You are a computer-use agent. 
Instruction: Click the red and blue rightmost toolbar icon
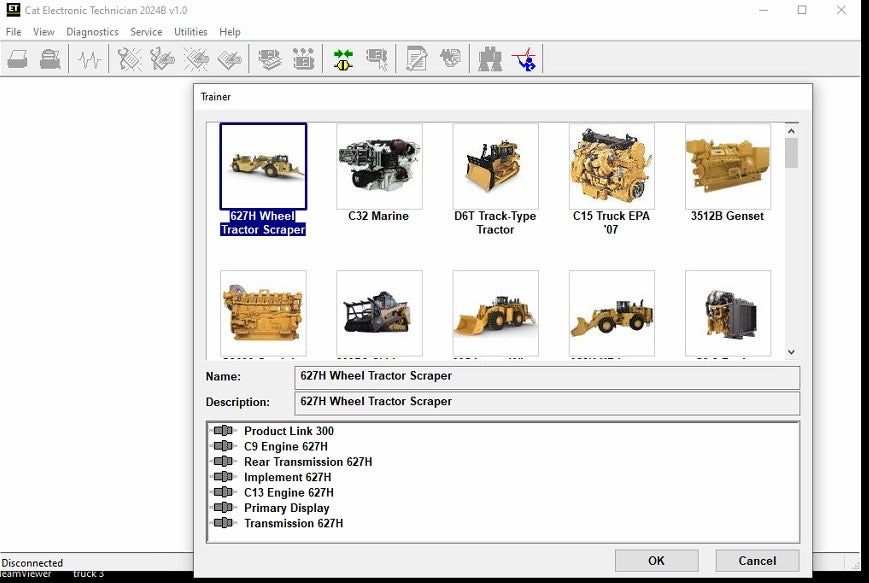pyautogui.click(x=524, y=60)
